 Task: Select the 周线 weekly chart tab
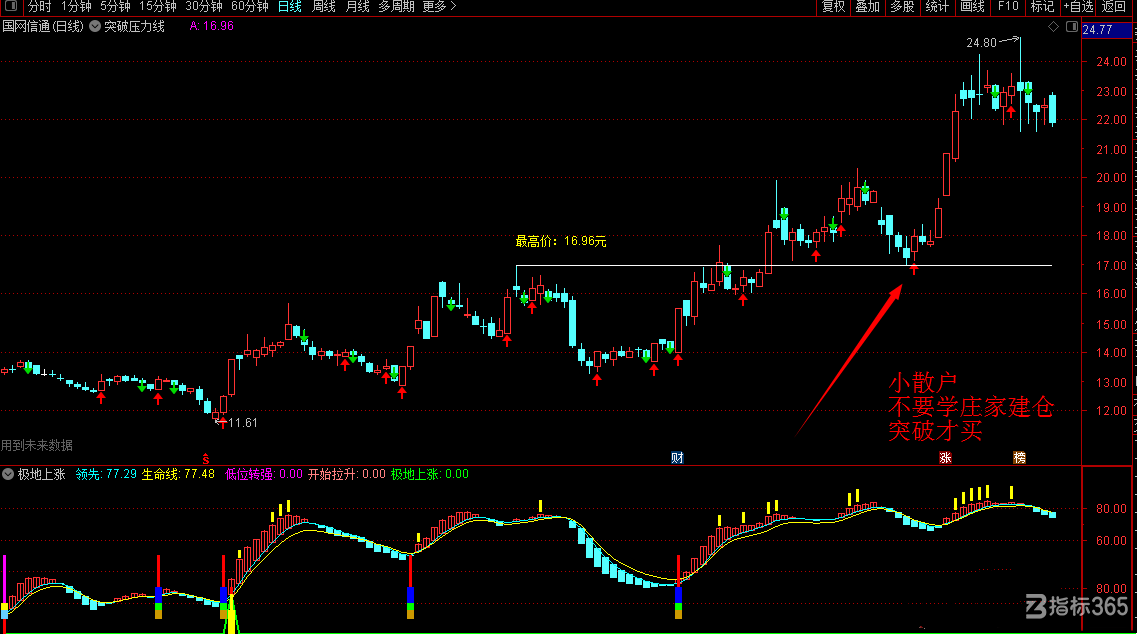click(323, 7)
